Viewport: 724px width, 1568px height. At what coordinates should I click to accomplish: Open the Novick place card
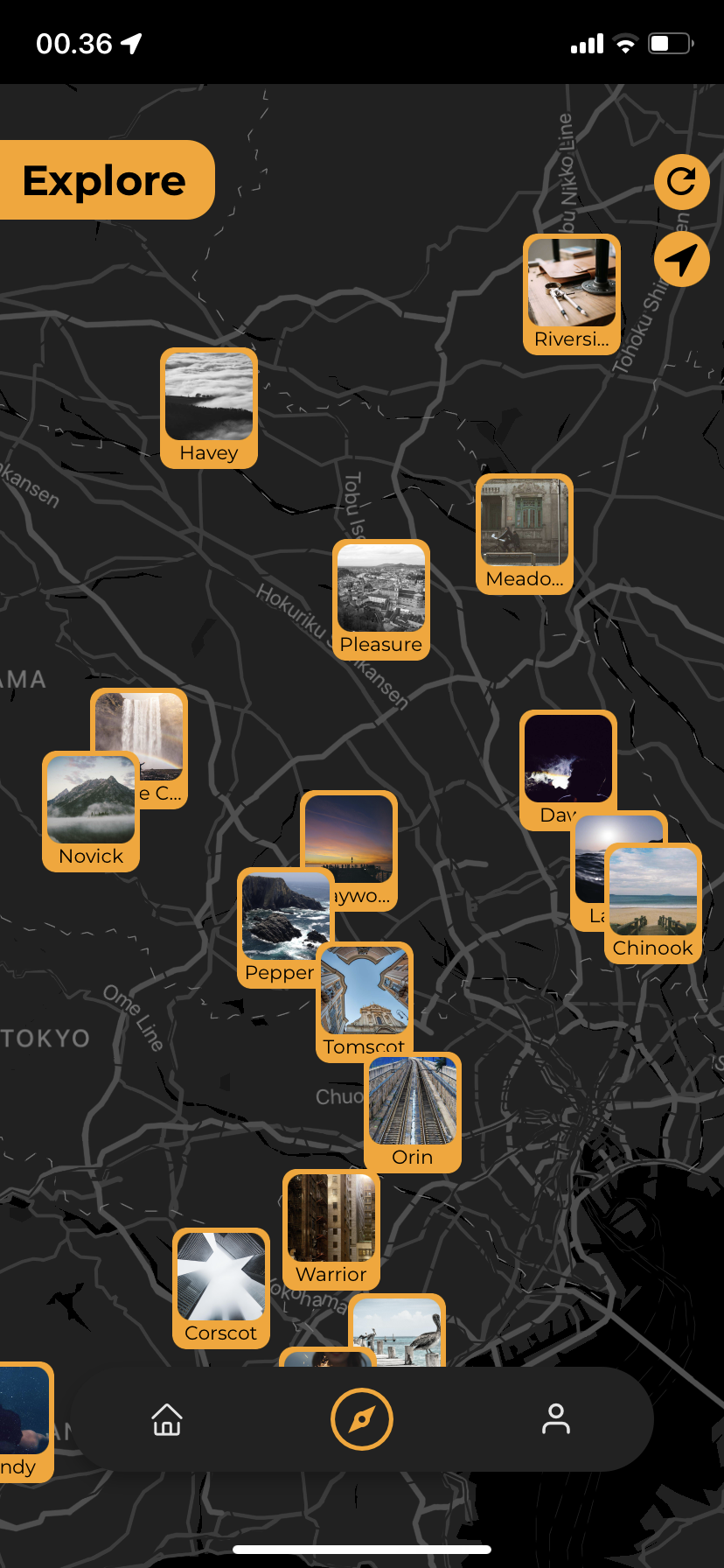click(91, 811)
